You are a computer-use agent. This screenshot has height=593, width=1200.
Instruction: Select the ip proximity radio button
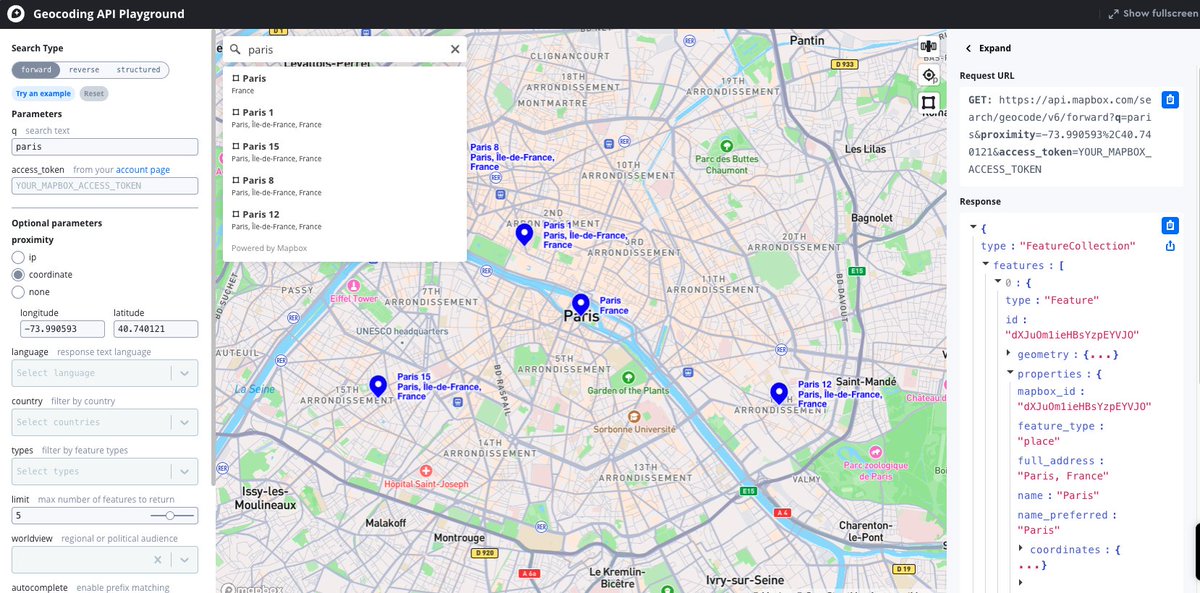[17, 256]
